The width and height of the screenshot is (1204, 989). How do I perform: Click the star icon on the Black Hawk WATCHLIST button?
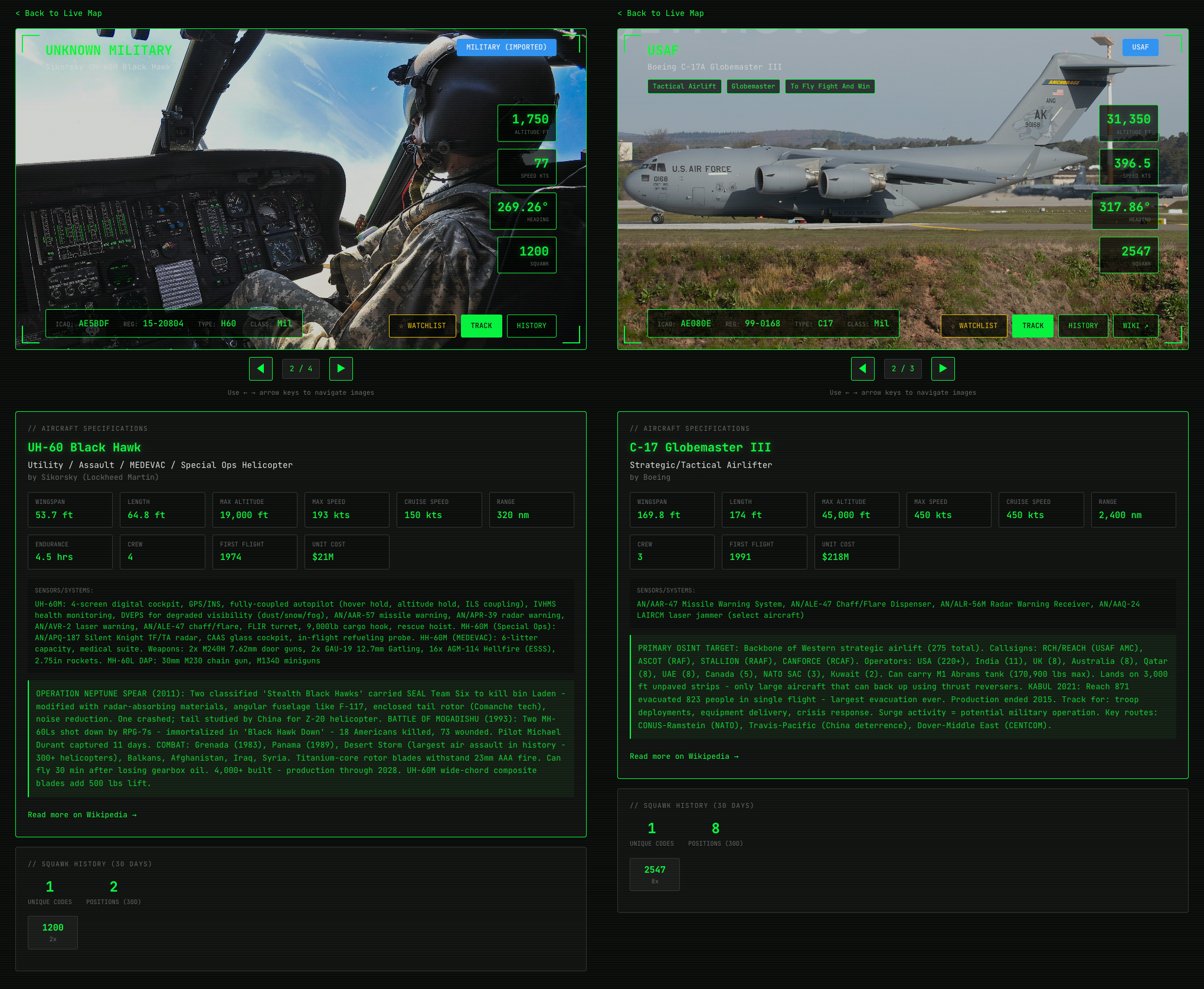[x=401, y=325]
